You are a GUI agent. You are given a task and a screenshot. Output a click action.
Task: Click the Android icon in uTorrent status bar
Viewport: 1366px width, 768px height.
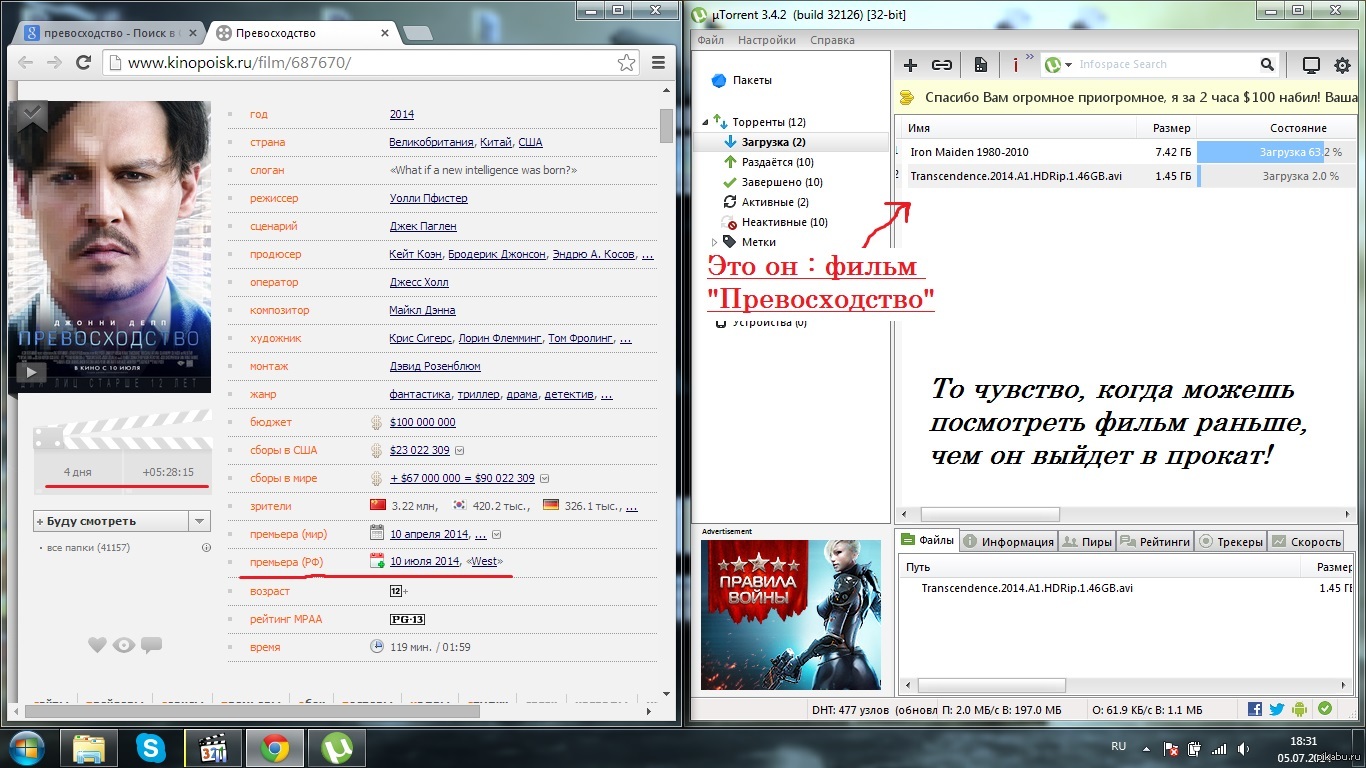[1299, 709]
